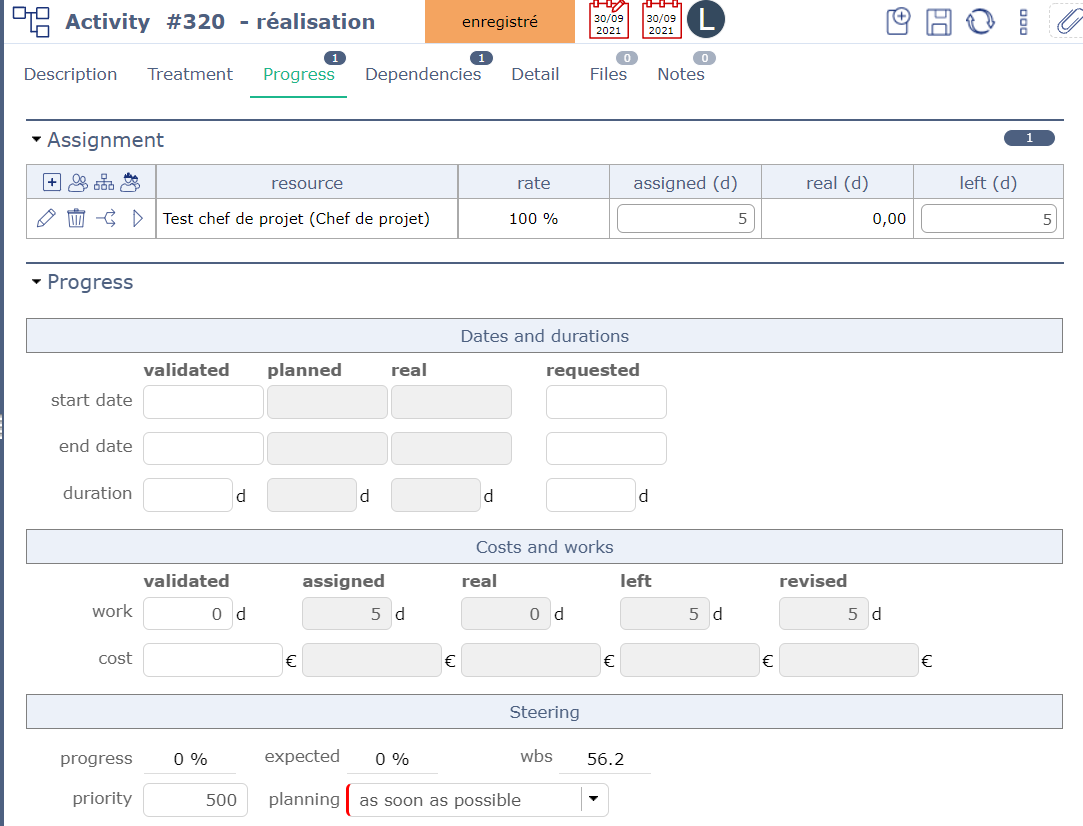Open the Treatment tab
The height and width of the screenshot is (826, 1083).
coord(190,74)
